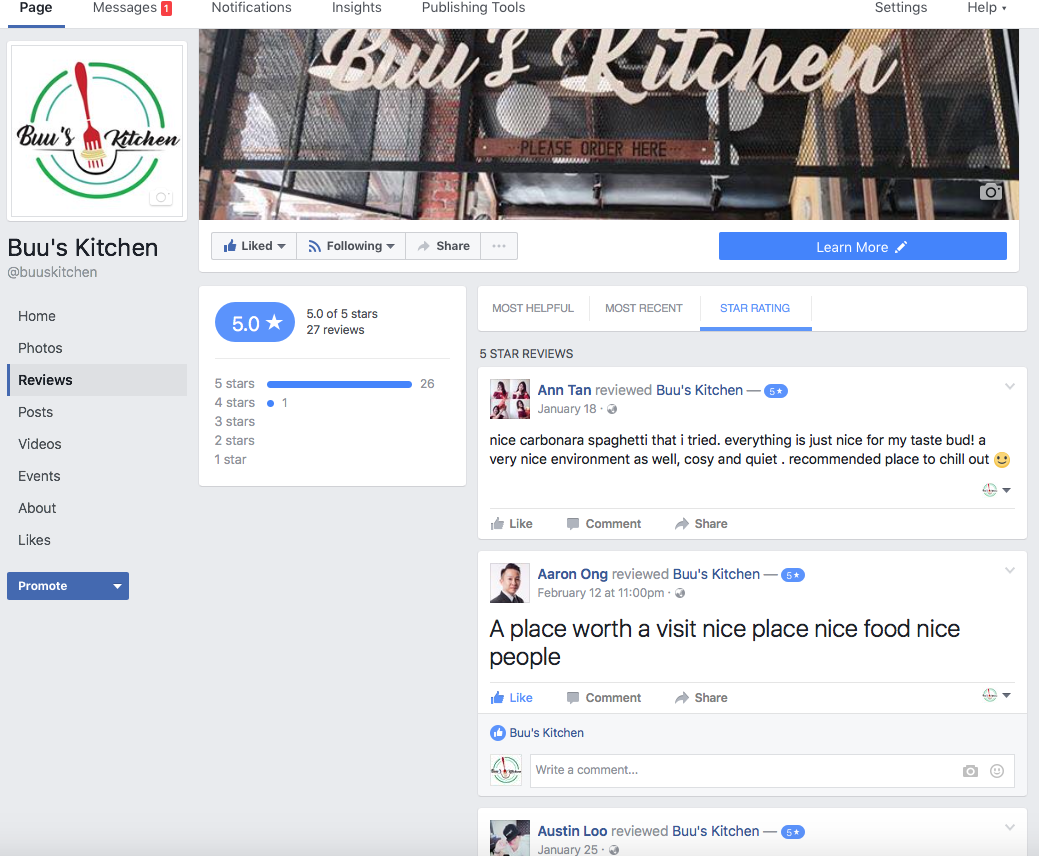
Task: Like Ann Tan's review
Action: click(x=512, y=523)
